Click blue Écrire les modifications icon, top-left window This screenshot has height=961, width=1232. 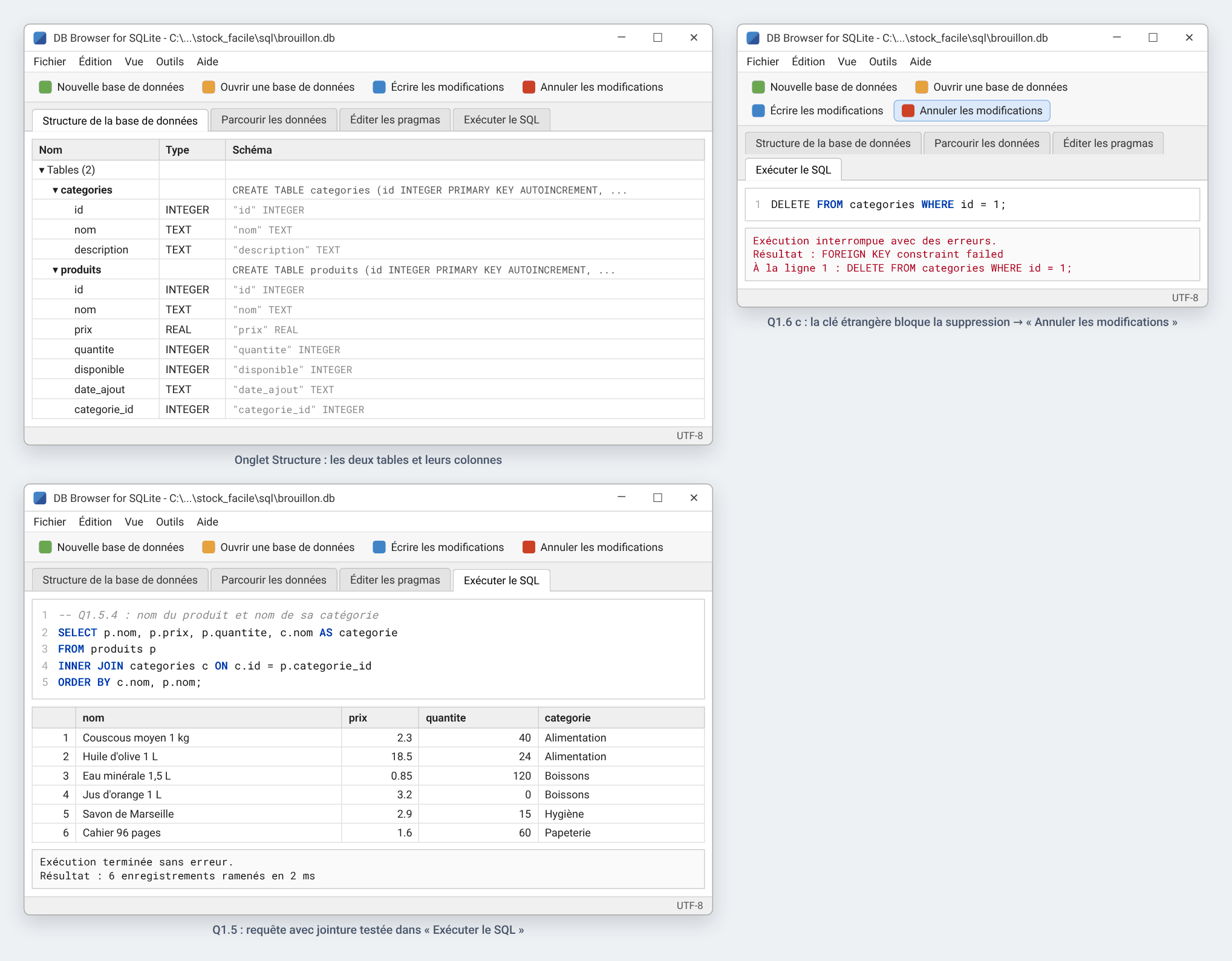(x=379, y=87)
